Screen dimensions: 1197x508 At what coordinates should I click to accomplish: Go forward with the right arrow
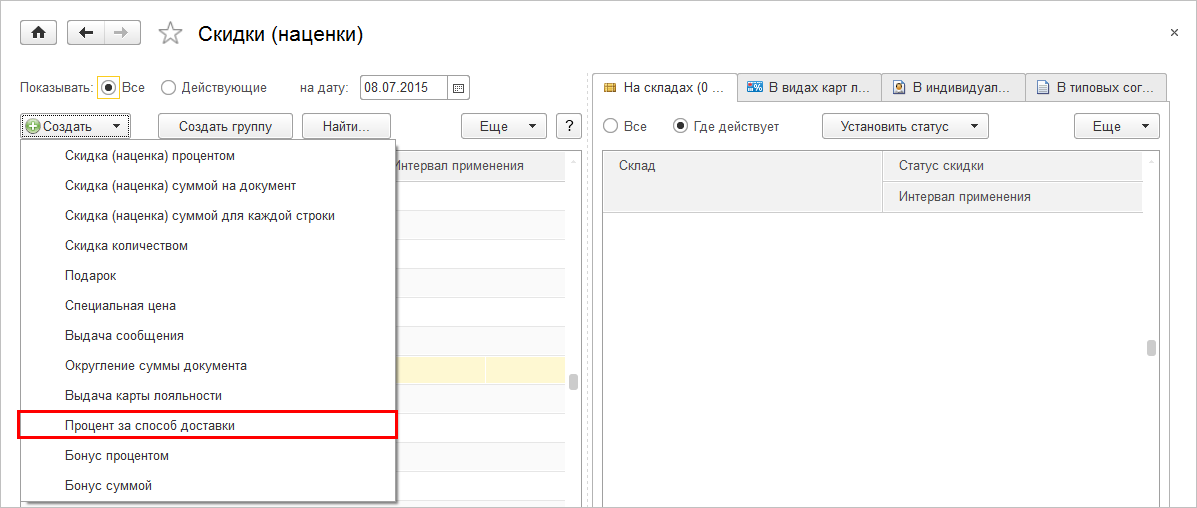tap(121, 33)
